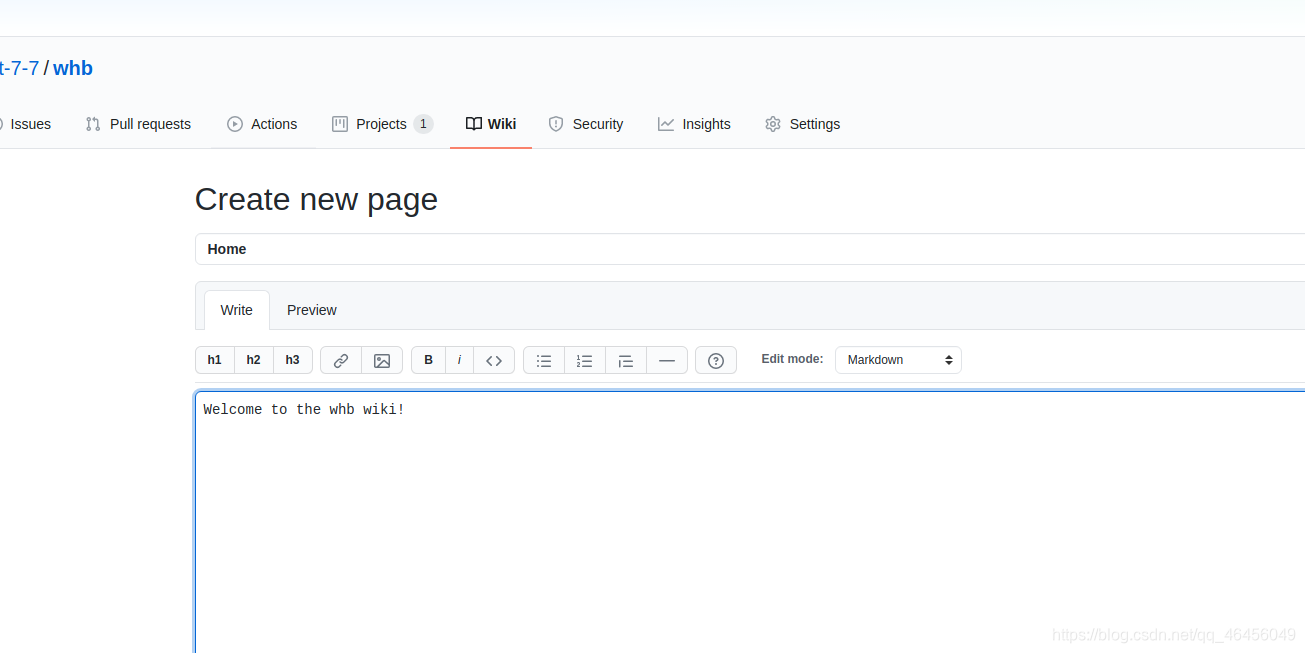The height and width of the screenshot is (653, 1305).
Task: Apply italic with the i button
Action: pos(459,360)
